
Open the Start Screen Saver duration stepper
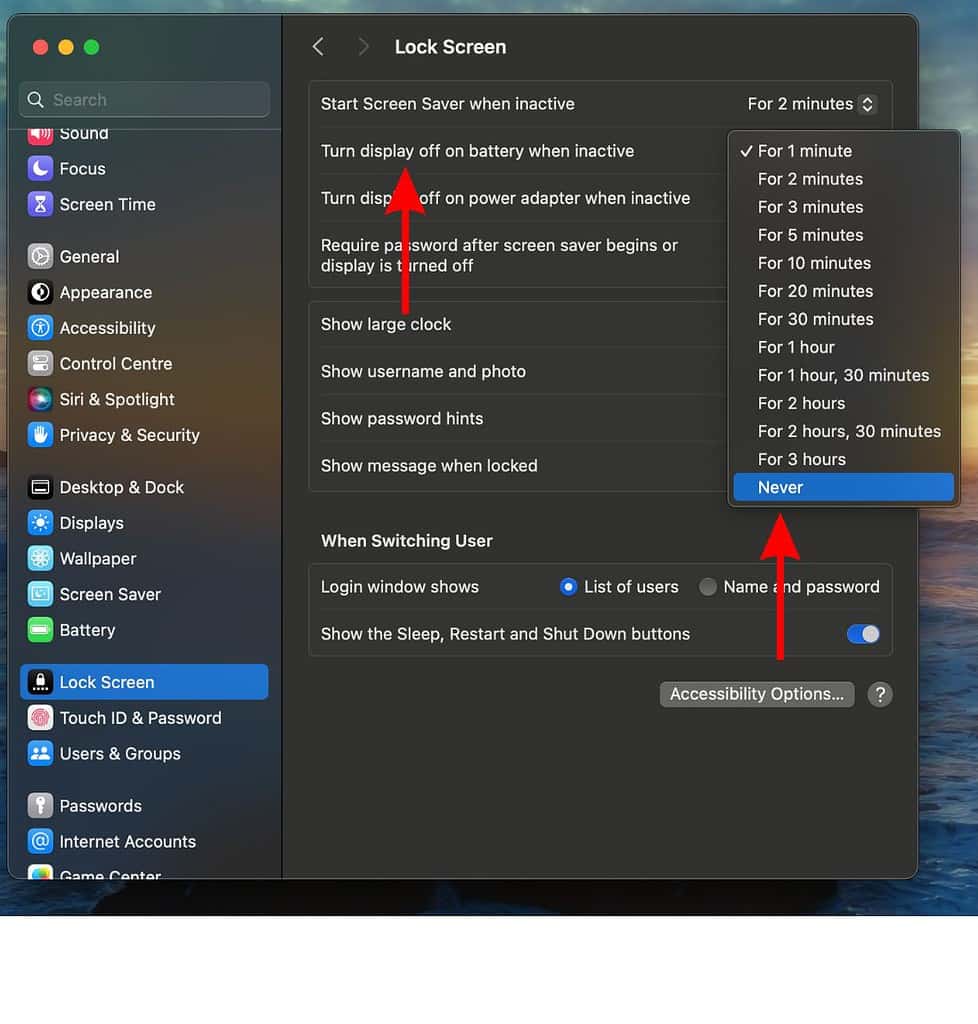[x=866, y=103]
